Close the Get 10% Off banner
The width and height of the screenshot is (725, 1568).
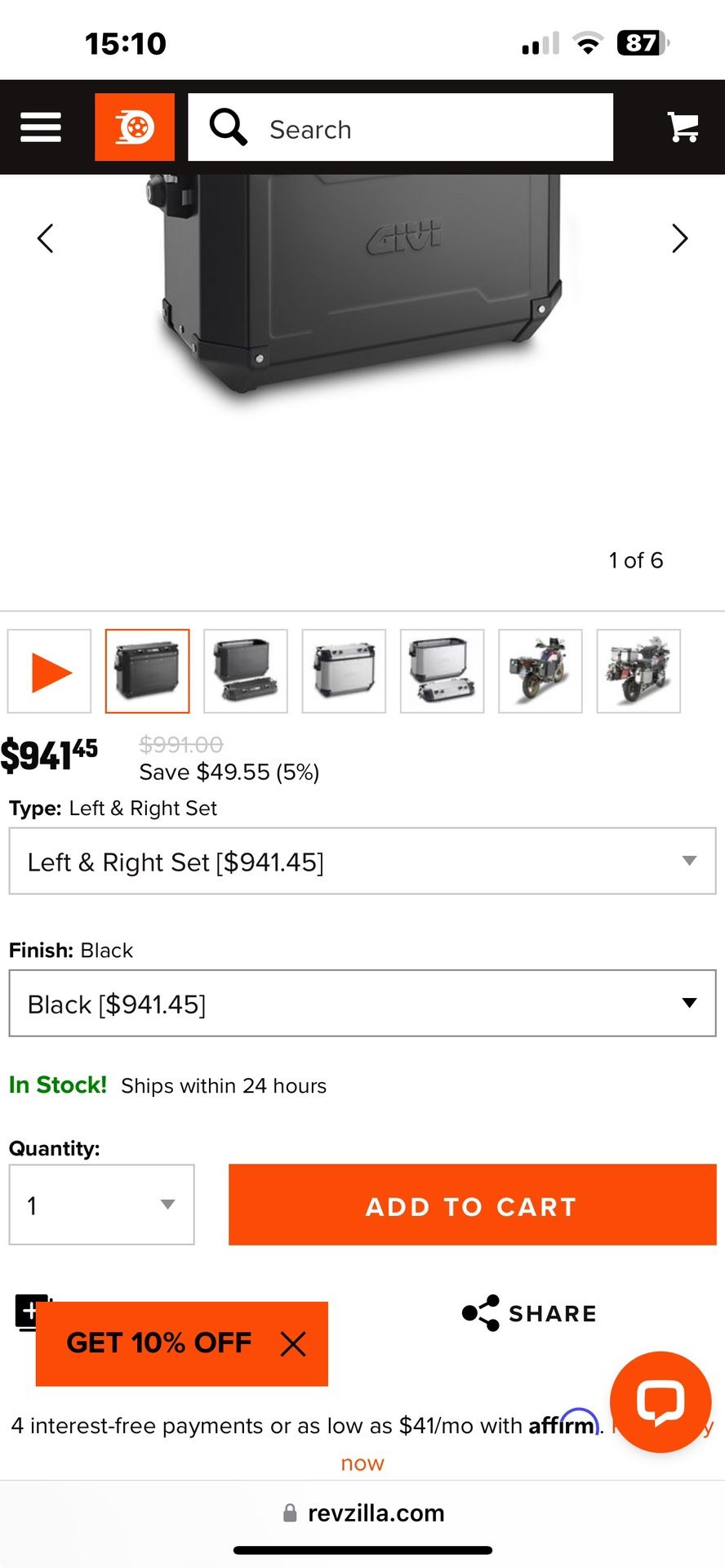tap(293, 1343)
